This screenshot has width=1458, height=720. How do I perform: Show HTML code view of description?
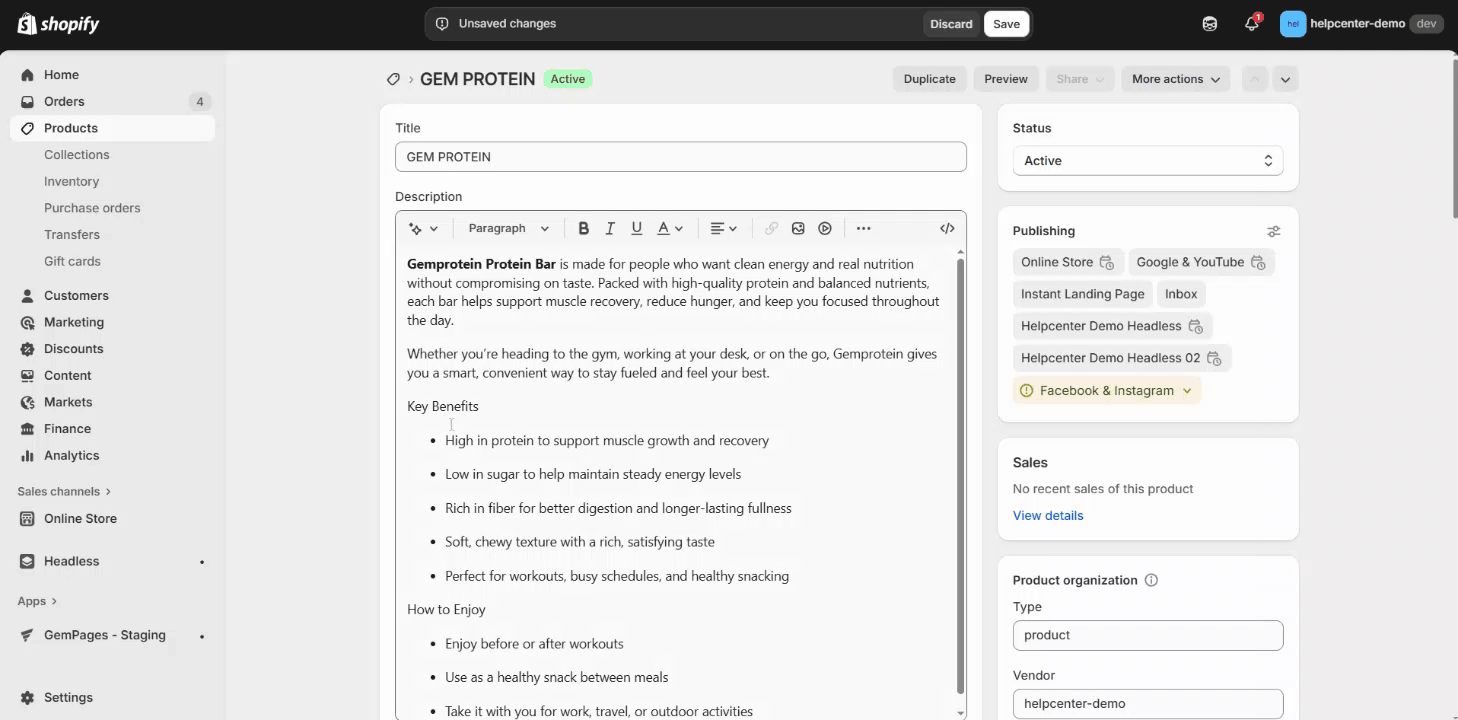[x=947, y=228]
